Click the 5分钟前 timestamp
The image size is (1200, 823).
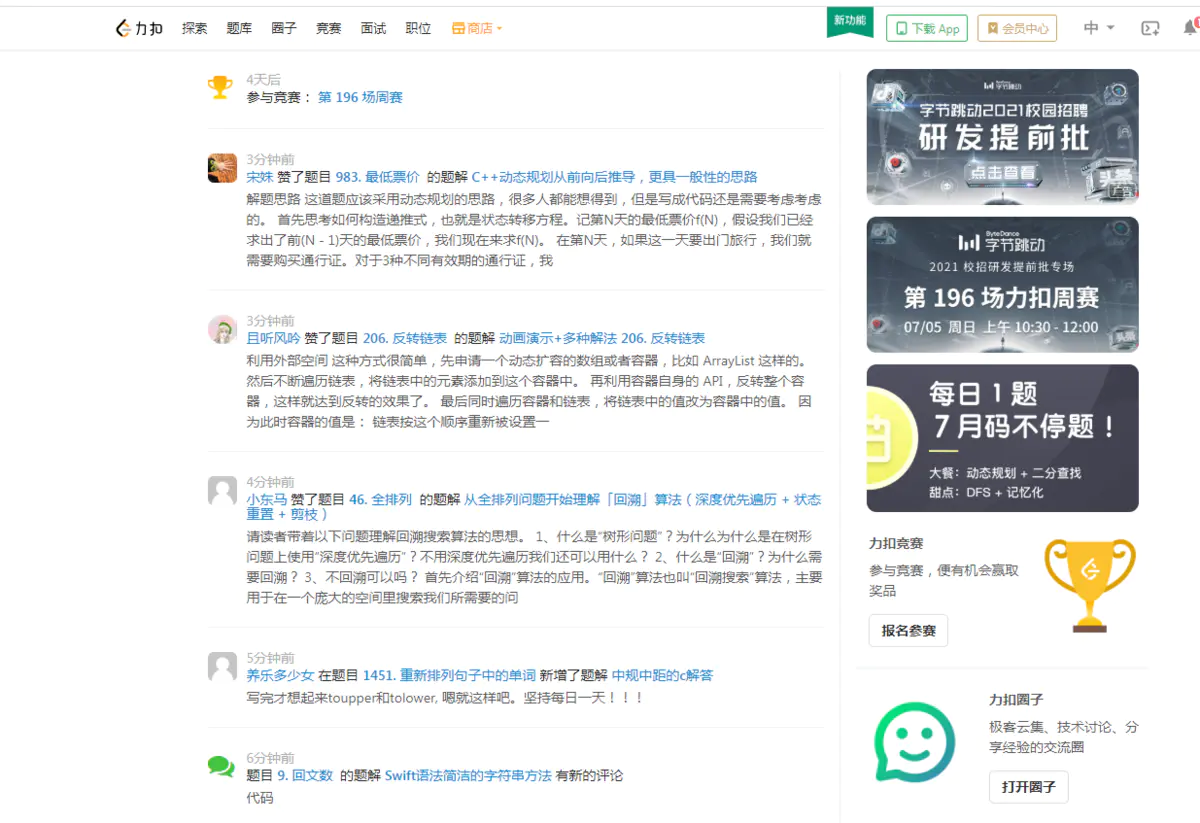pyautogui.click(x=271, y=658)
